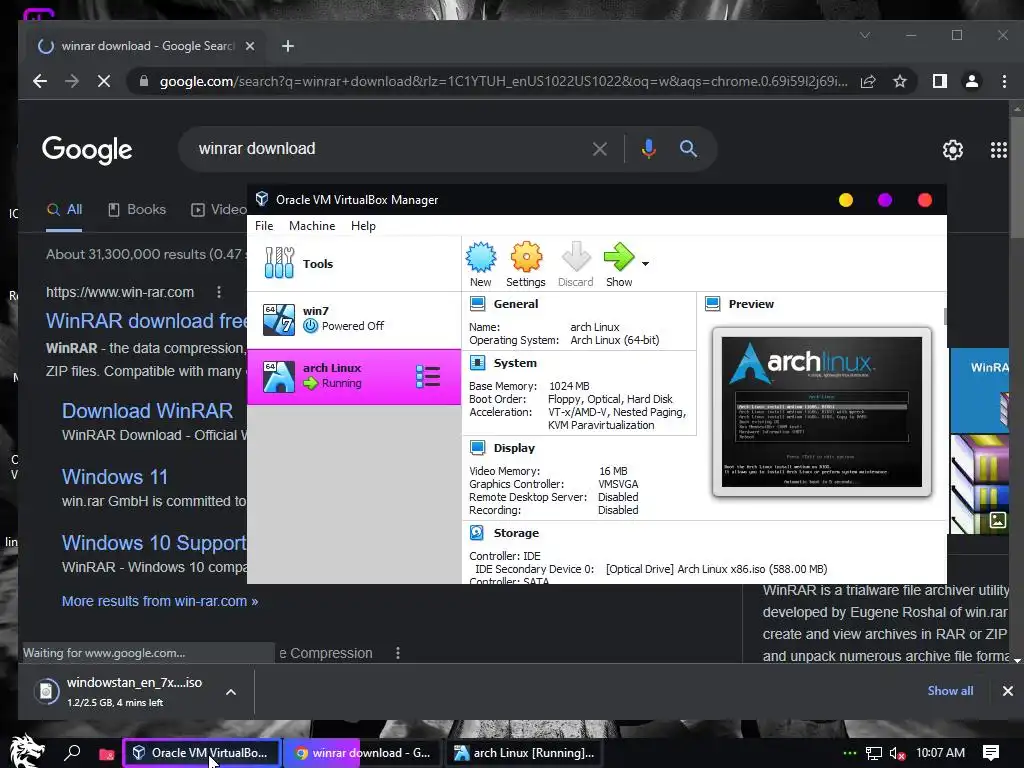Open taskbar search magnifier
Screen dimensions: 1024x768
click(x=72, y=753)
